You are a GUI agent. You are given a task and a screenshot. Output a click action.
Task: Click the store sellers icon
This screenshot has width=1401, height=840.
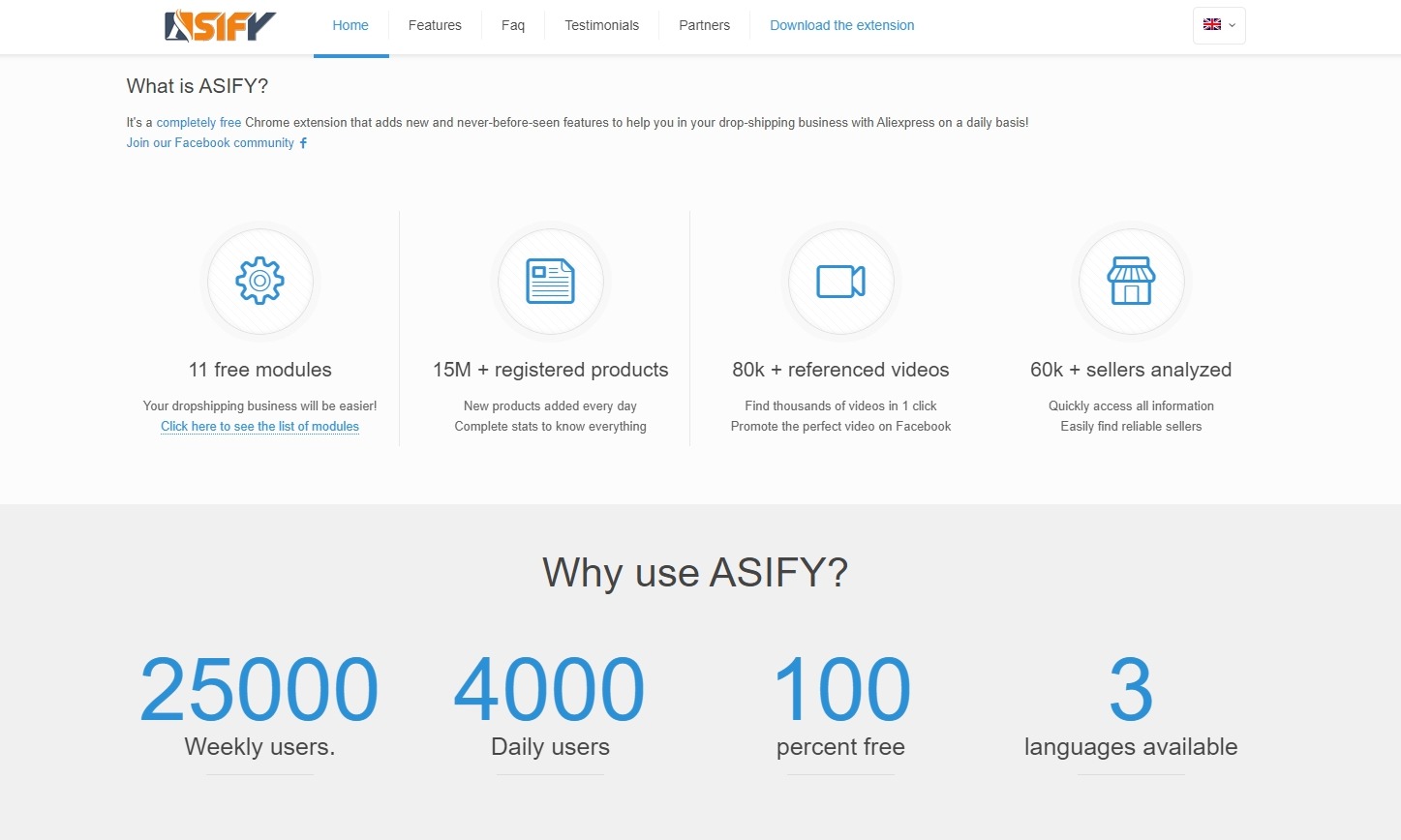pos(1131,282)
